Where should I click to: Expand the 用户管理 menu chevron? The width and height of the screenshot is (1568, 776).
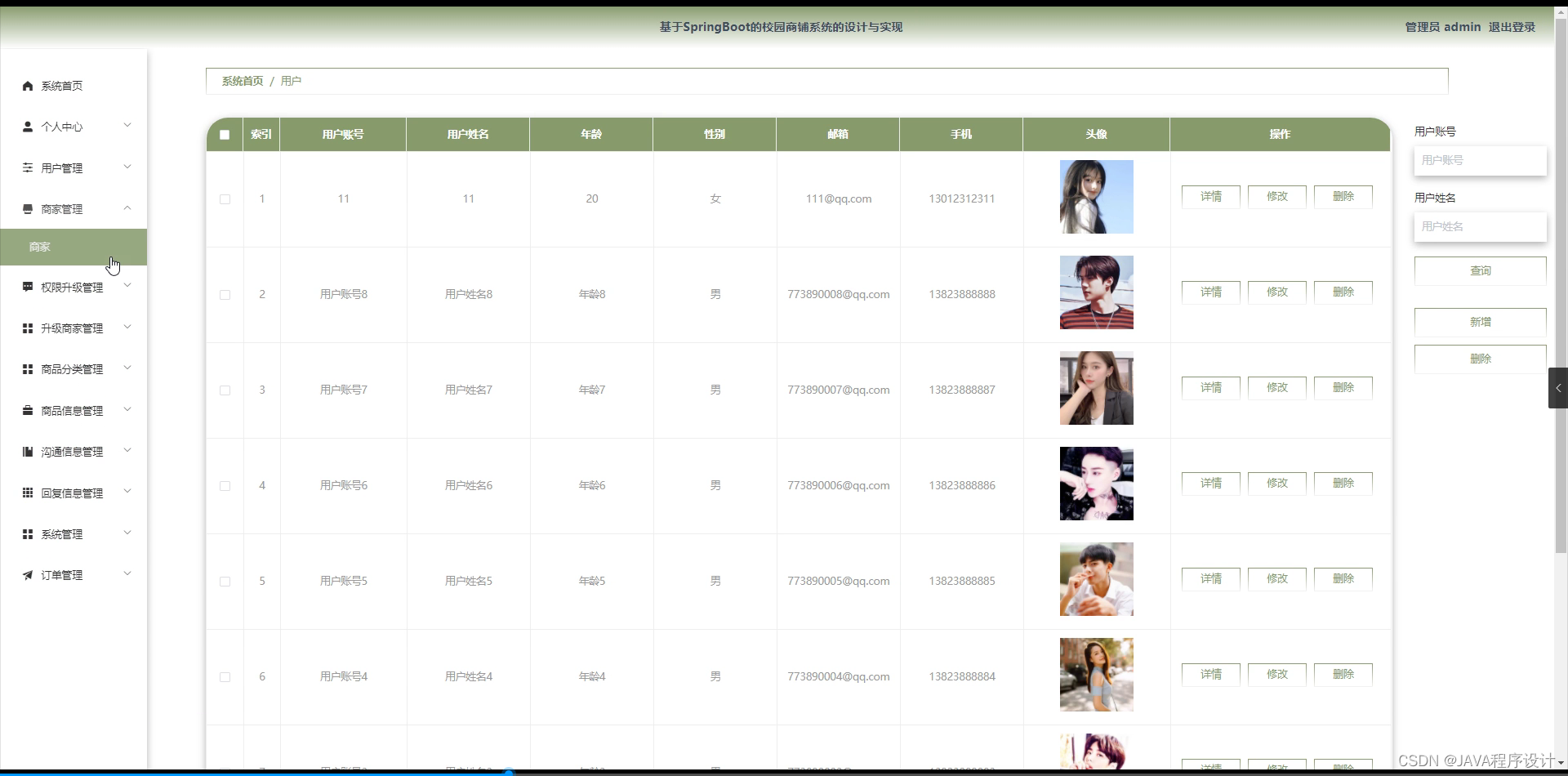point(127,167)
